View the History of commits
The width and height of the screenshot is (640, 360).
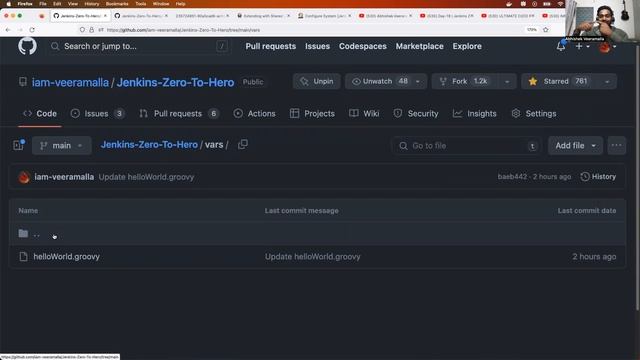pos(598,177)
